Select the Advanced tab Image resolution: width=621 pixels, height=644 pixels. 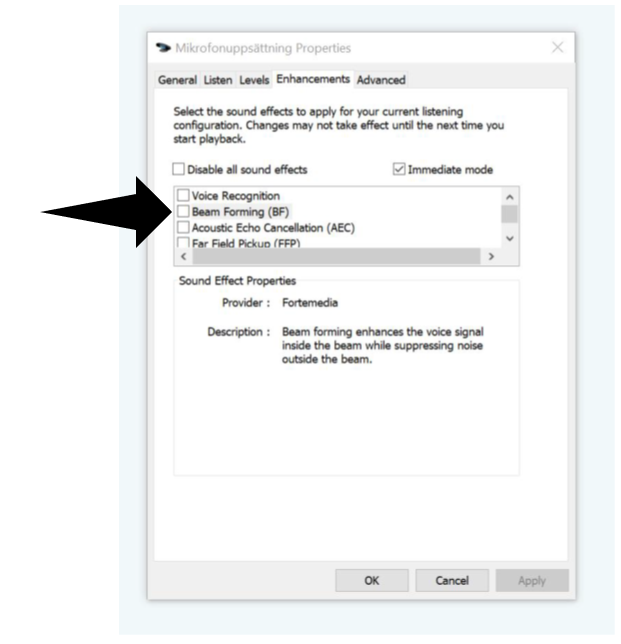click(x=381, y=80)
